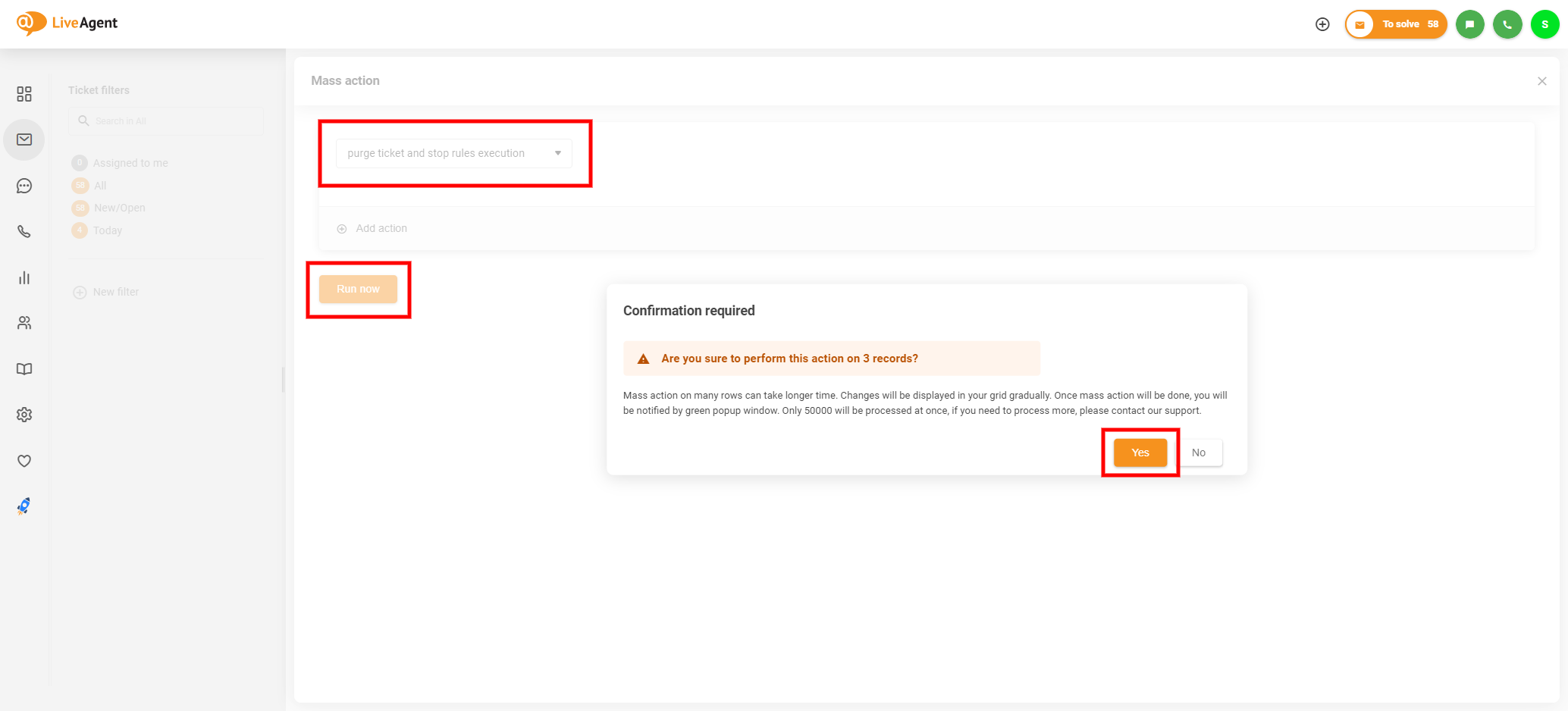Select the New/Open ticket filter
The width and height of the screenshot is (1568, 711).
(x=119, y=208)
